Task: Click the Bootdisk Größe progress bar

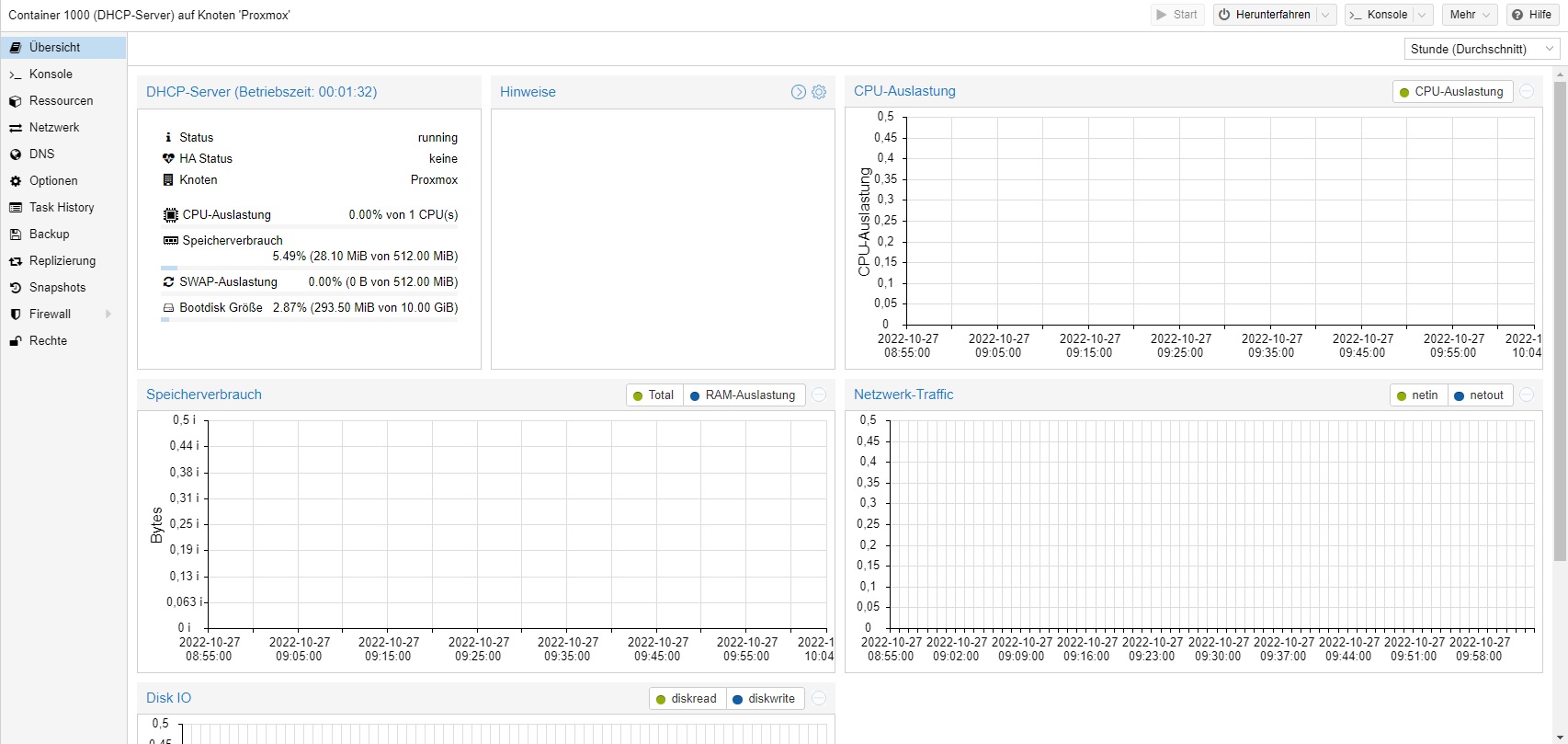Action: [x=309, y=319]
